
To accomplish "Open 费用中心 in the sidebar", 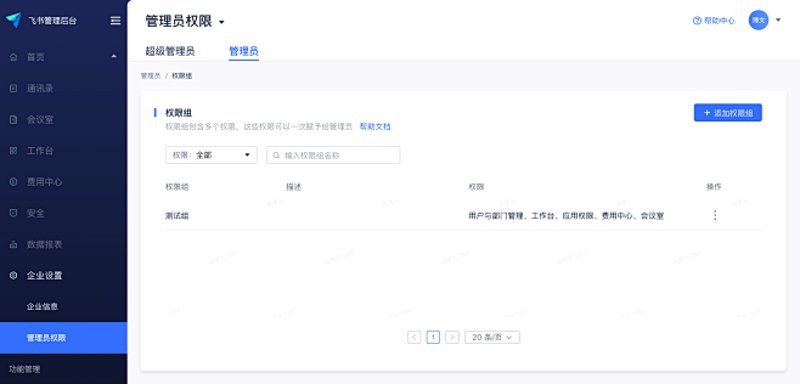I will 44,182.
